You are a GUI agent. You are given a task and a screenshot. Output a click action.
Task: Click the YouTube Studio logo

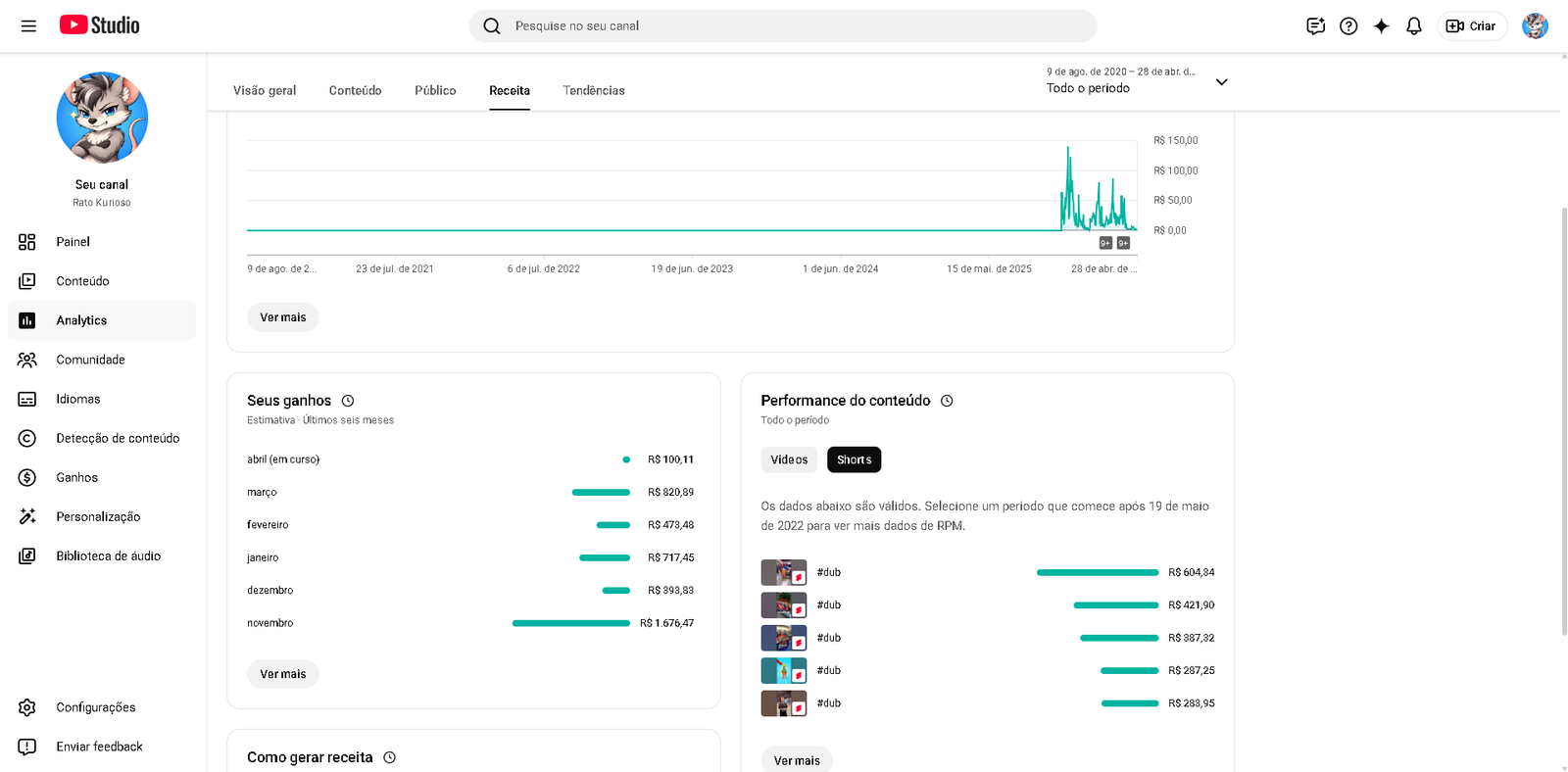click(x=100, y=25)
